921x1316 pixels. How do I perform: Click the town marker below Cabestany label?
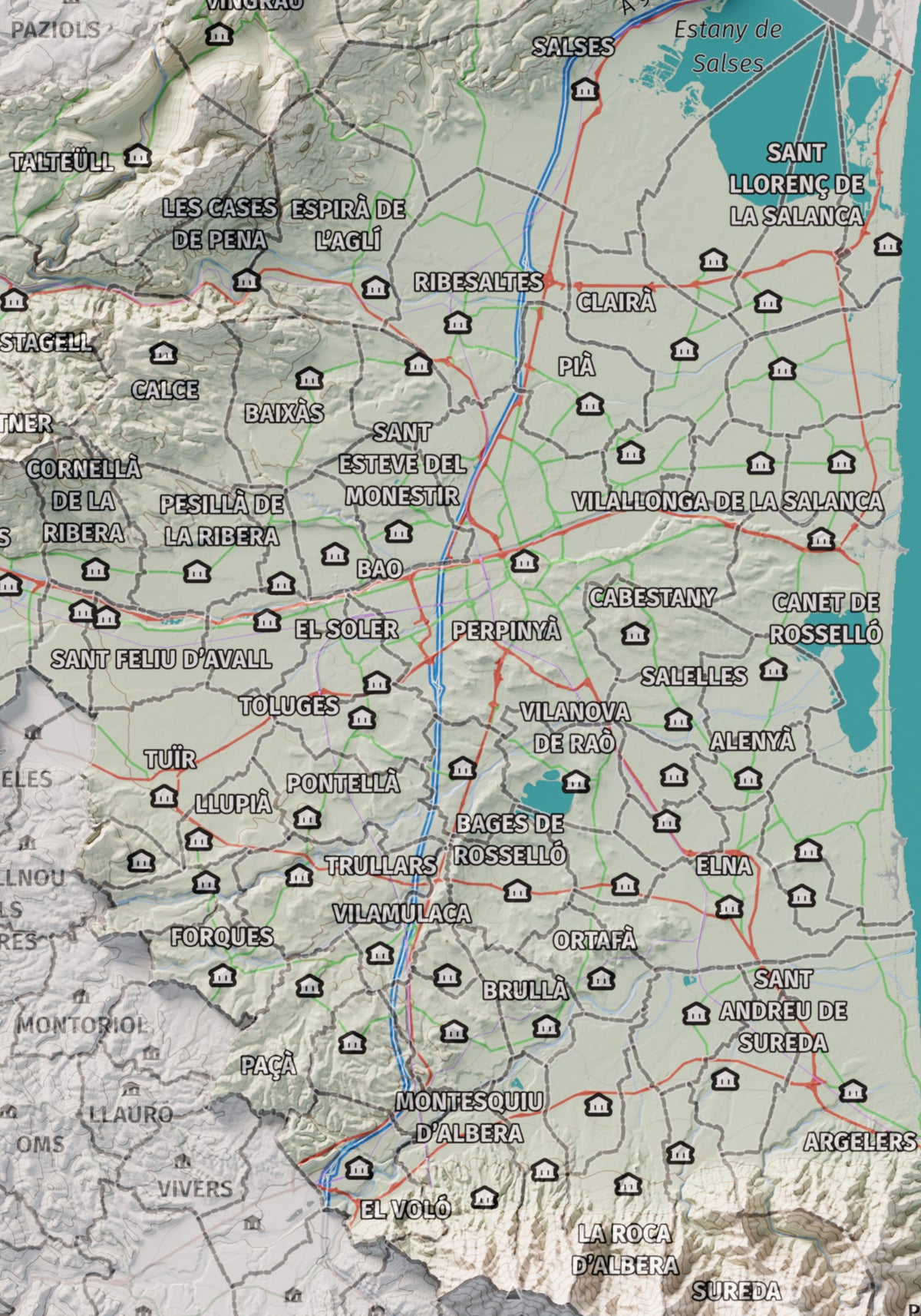click(635, 634)
